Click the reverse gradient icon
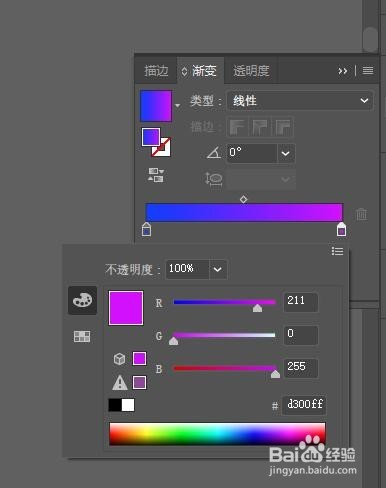 click(x=156, y=175)
